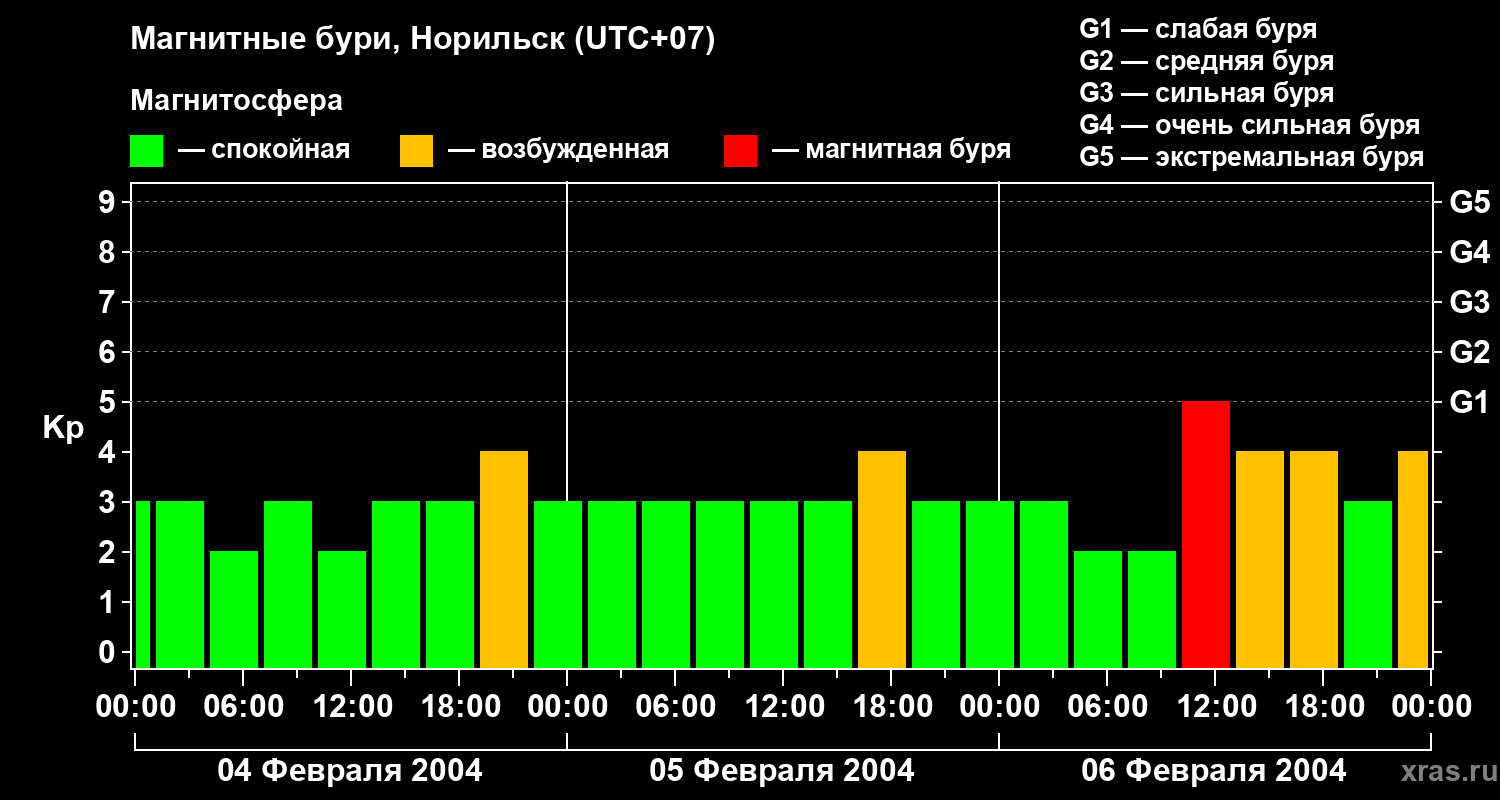Image resolution: width=1500 pixels, height=800 pixels.
Task: Click the '04 Февраля 2004' date label
Action: pos(350,771)
